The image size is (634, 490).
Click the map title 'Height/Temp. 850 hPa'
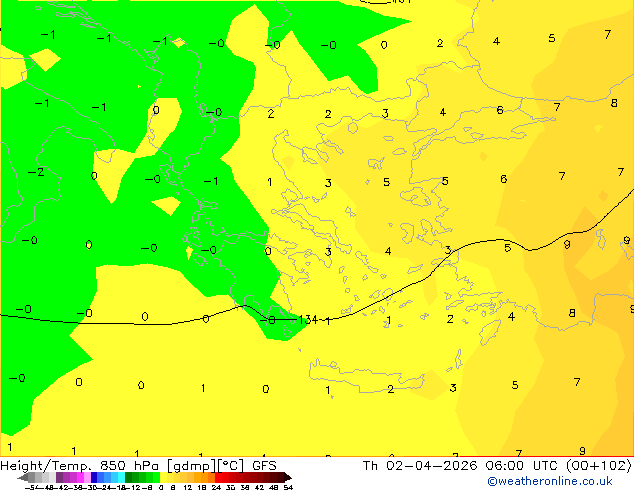(x=79, y=466)
